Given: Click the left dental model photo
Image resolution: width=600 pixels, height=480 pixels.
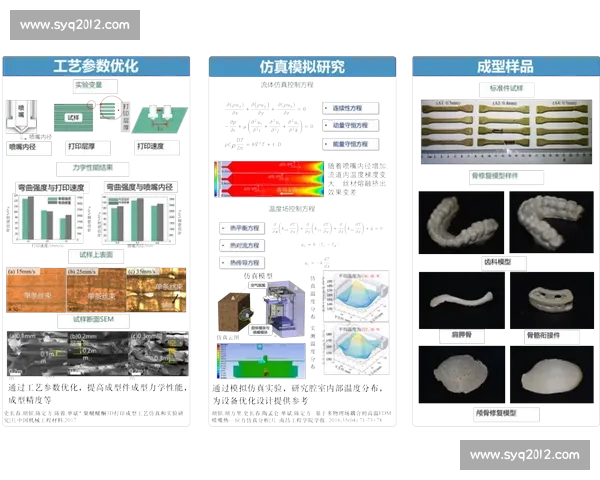Looking at the screenshot, I should 460,225.
